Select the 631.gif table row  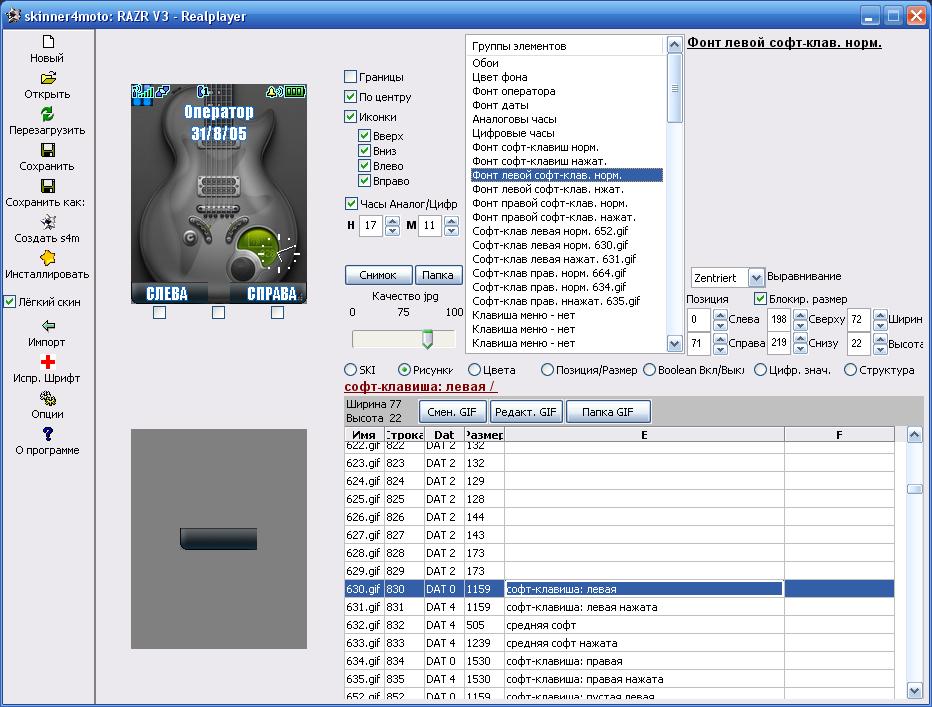619,607
